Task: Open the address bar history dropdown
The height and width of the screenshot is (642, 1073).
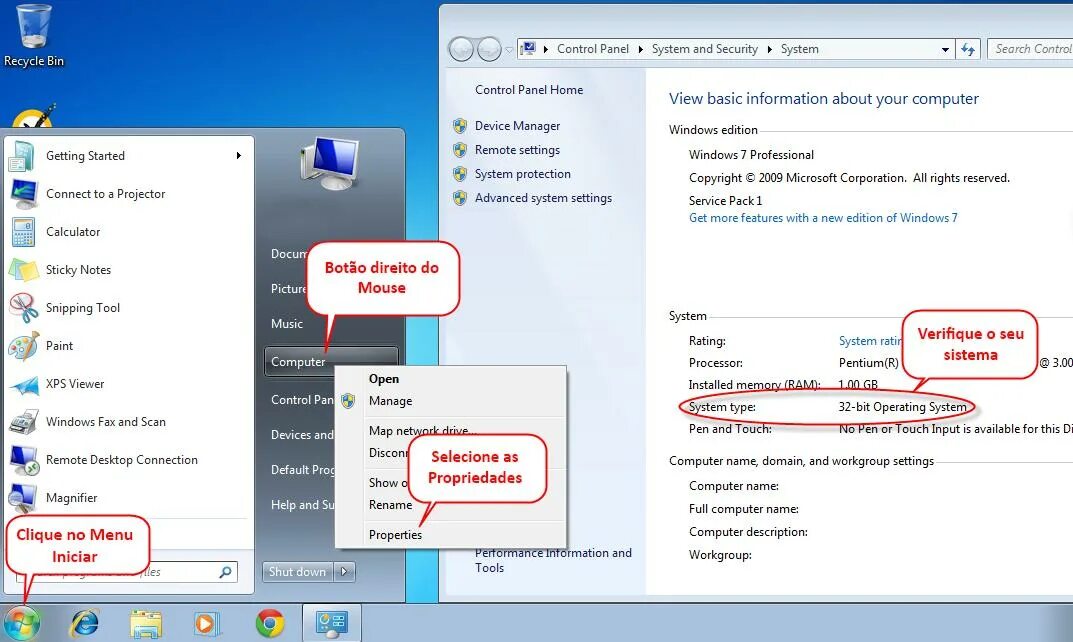Action: click(x=945, y=49)
